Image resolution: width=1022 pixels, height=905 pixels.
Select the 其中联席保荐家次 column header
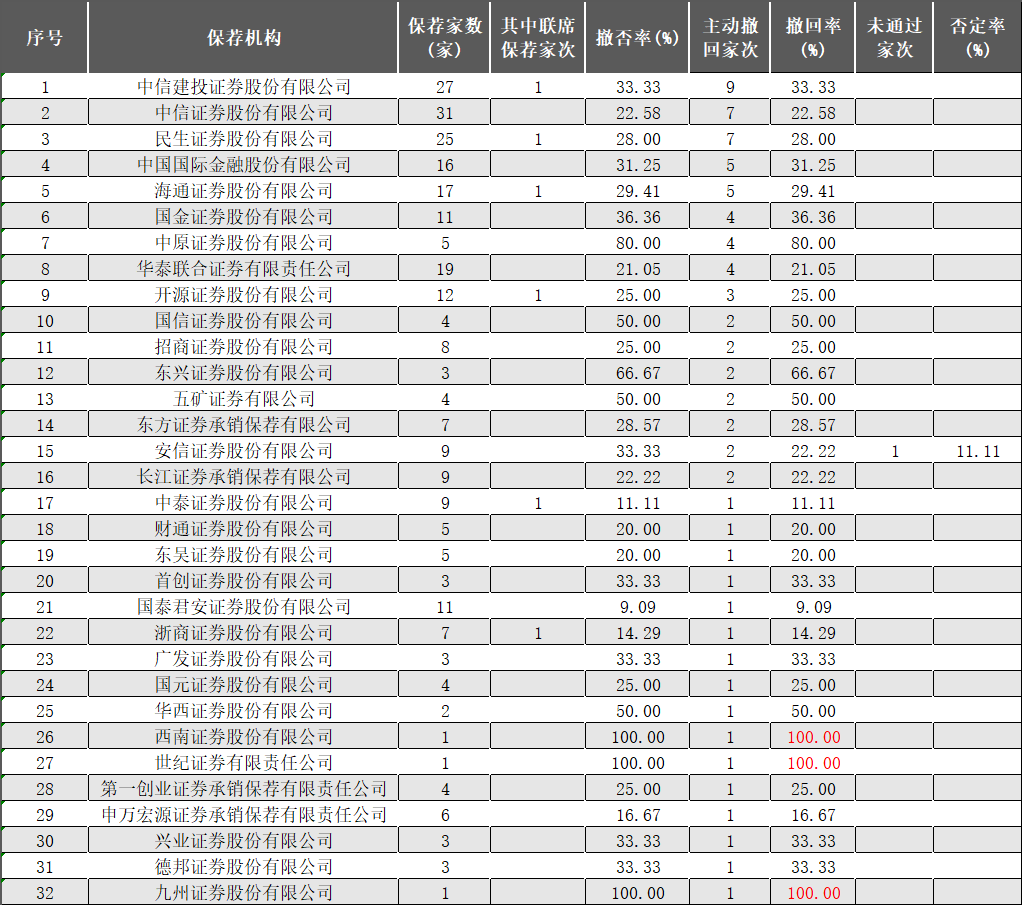pyautogui.click(x=538, y=37)
